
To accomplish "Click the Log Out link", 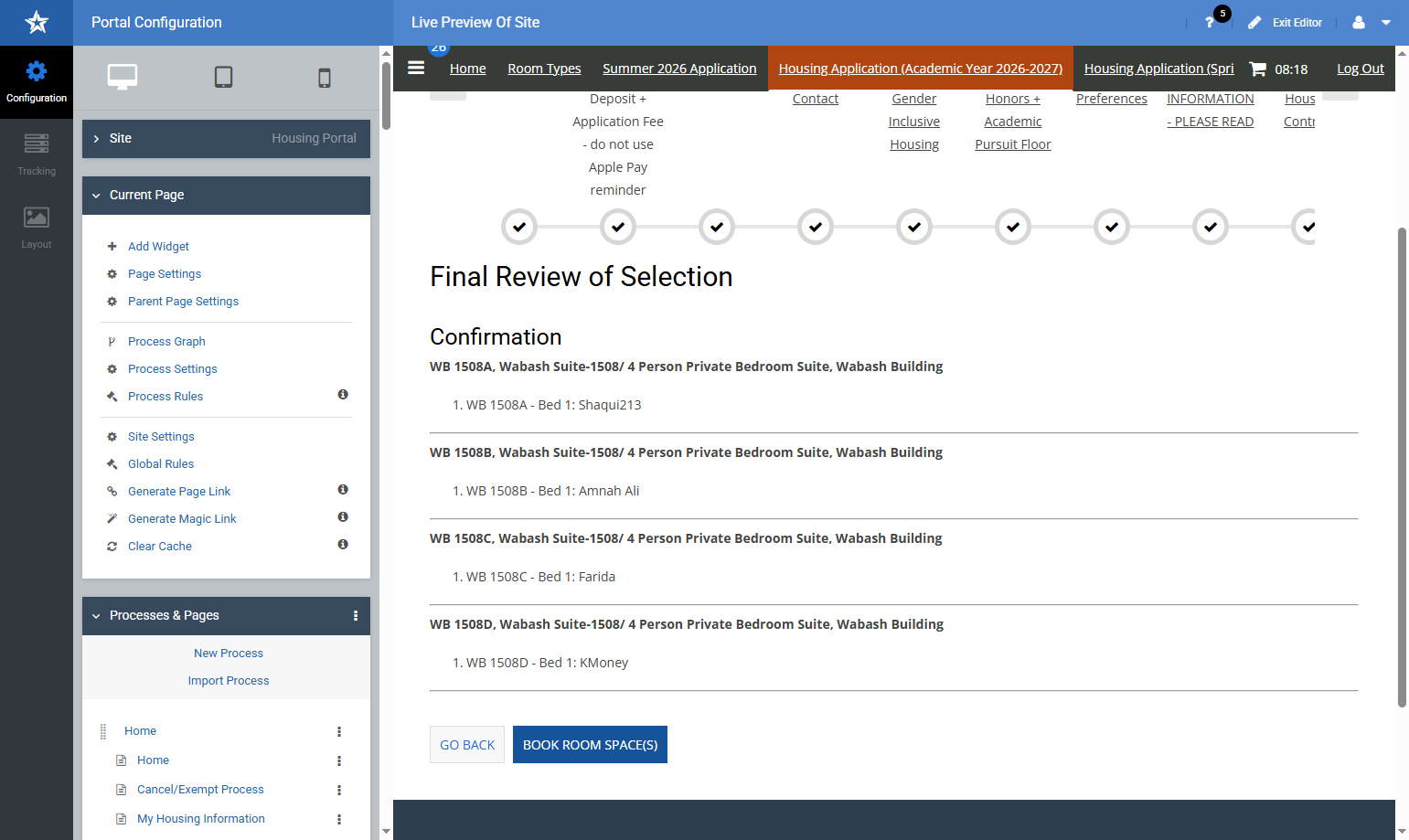I will point(1361,69).
